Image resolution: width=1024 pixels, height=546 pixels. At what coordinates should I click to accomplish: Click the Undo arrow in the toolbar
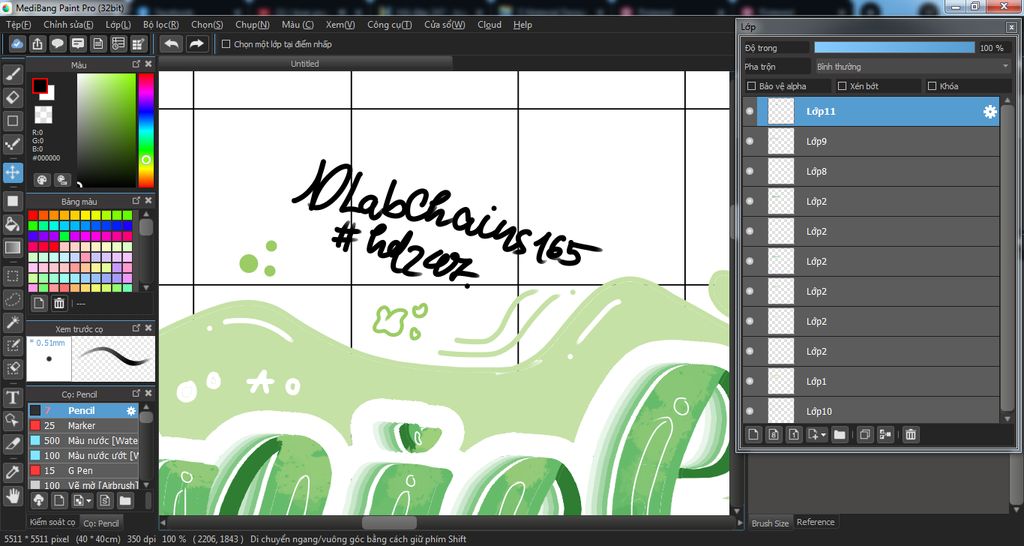(172, 44)
